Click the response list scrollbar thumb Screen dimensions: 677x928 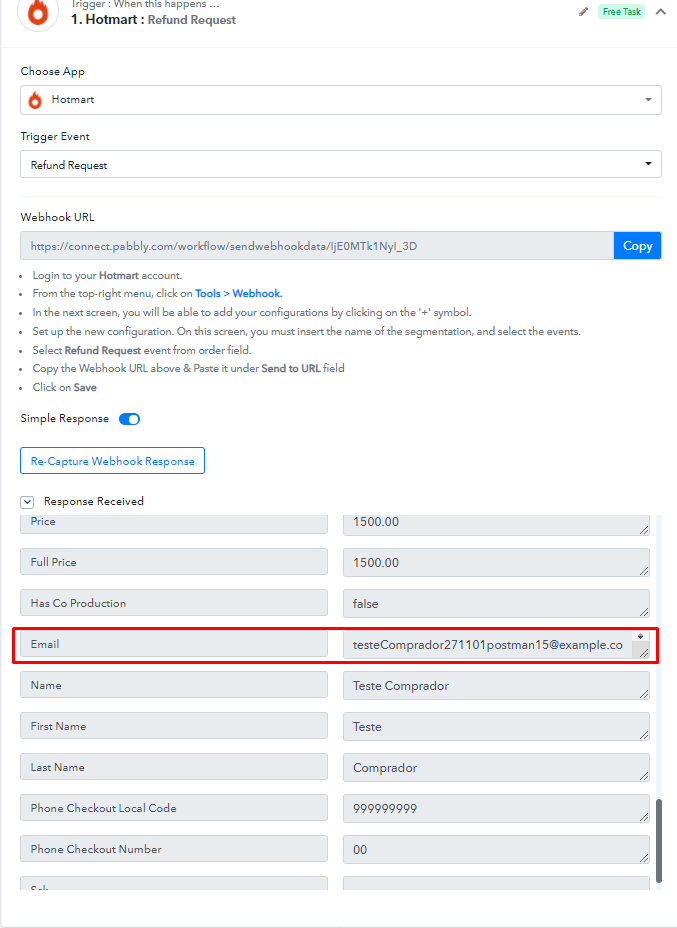click(x=659, y=840)
